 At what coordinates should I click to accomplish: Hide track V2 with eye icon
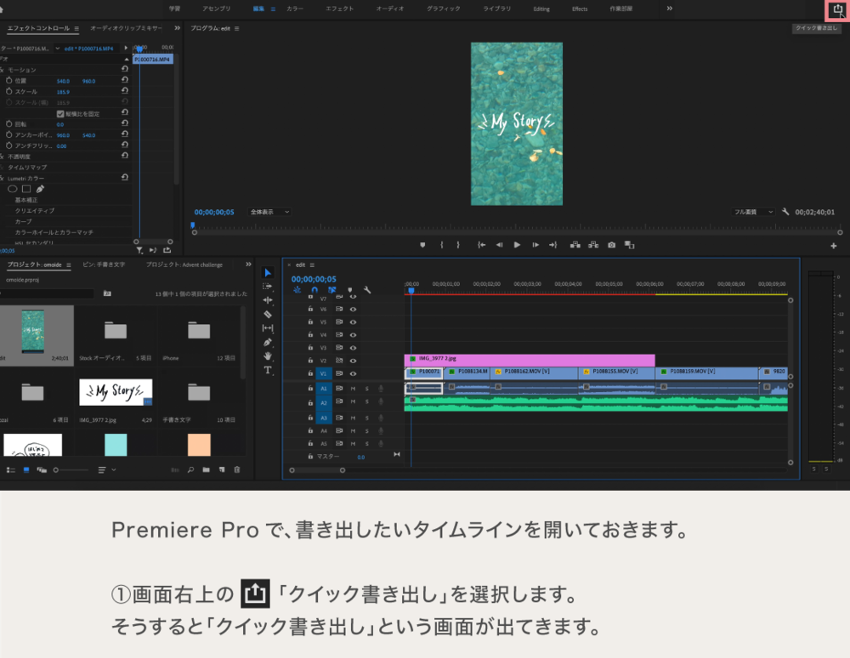pyautogui.click(x=353, y=360)
